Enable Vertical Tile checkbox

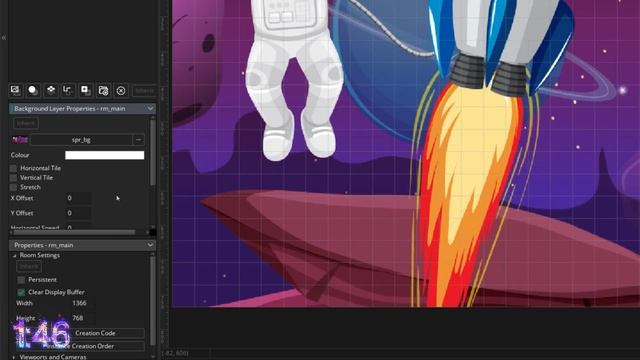13,178
